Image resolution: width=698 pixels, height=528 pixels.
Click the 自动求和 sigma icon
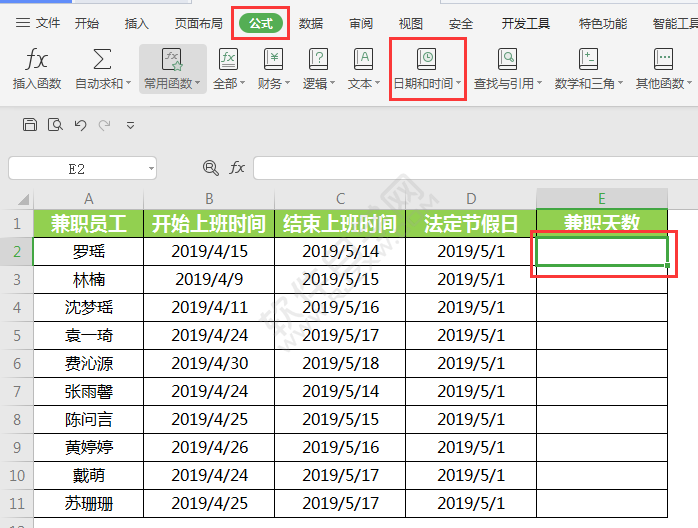pos(102,59)
